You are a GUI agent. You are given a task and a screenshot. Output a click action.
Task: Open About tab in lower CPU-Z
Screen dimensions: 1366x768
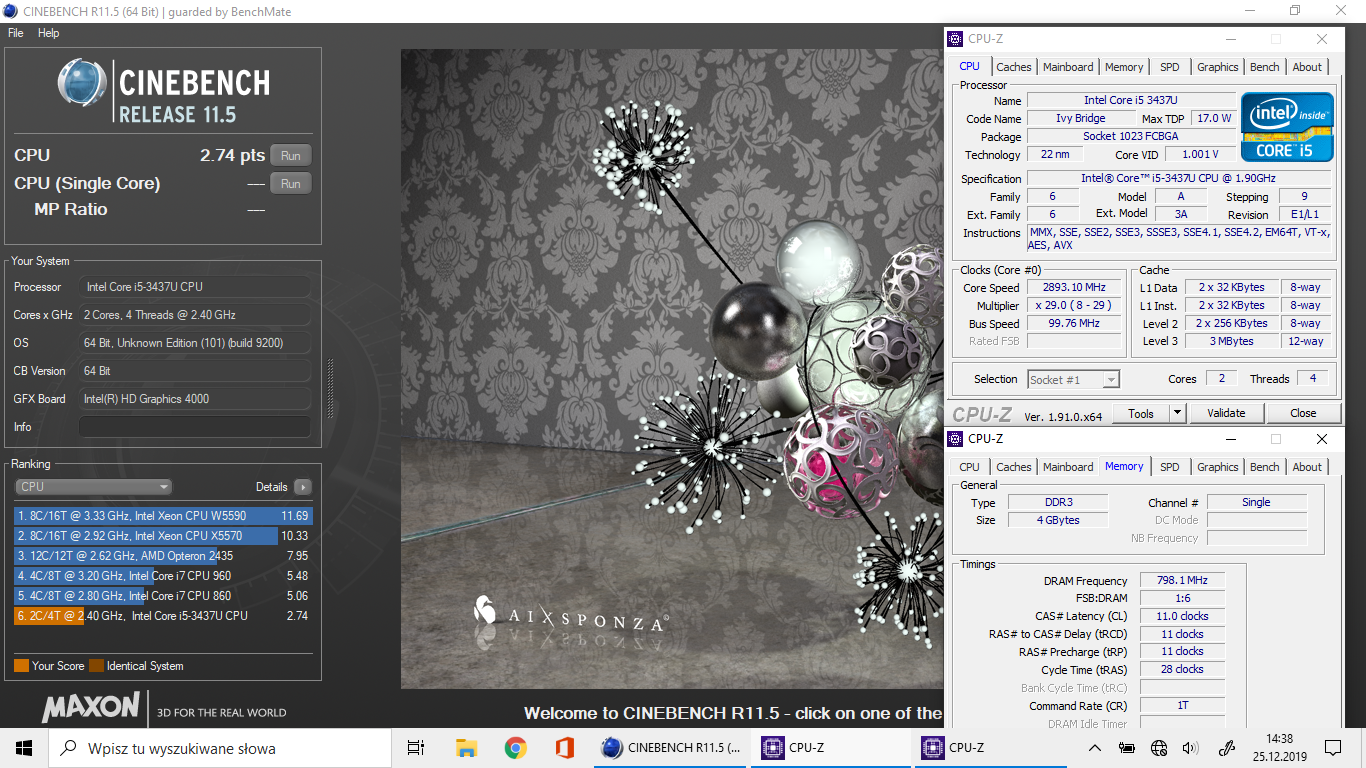[1307, 467]
